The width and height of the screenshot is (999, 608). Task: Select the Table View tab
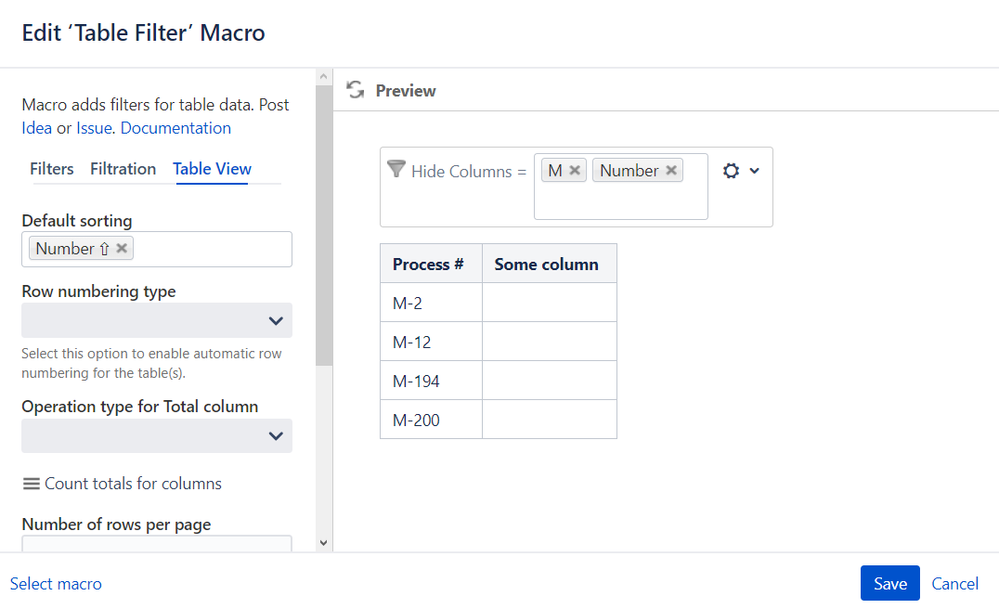pyautogui.click(x=212, y=169)
